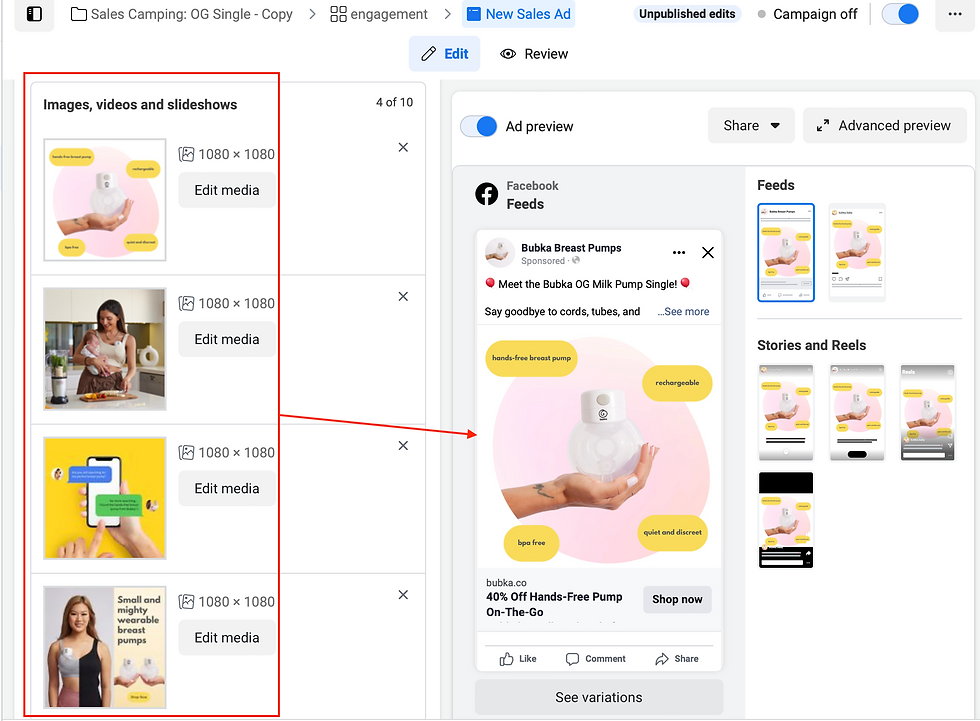Image resolution: width=980 pixels, height=721 pixels.
Task: Select the black-header Stories placement thumbnail
Action: coord(786,520)
